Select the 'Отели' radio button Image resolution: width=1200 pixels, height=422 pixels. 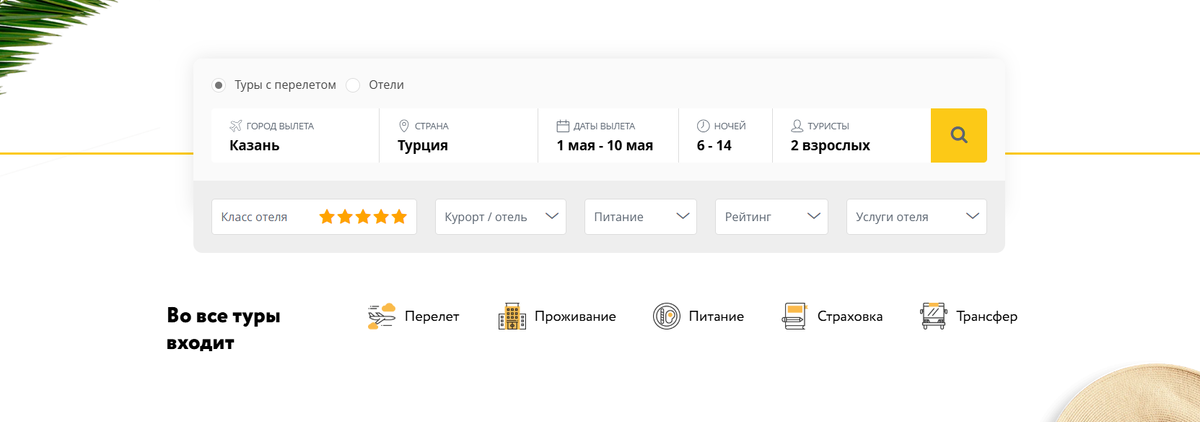pos(353,85)
